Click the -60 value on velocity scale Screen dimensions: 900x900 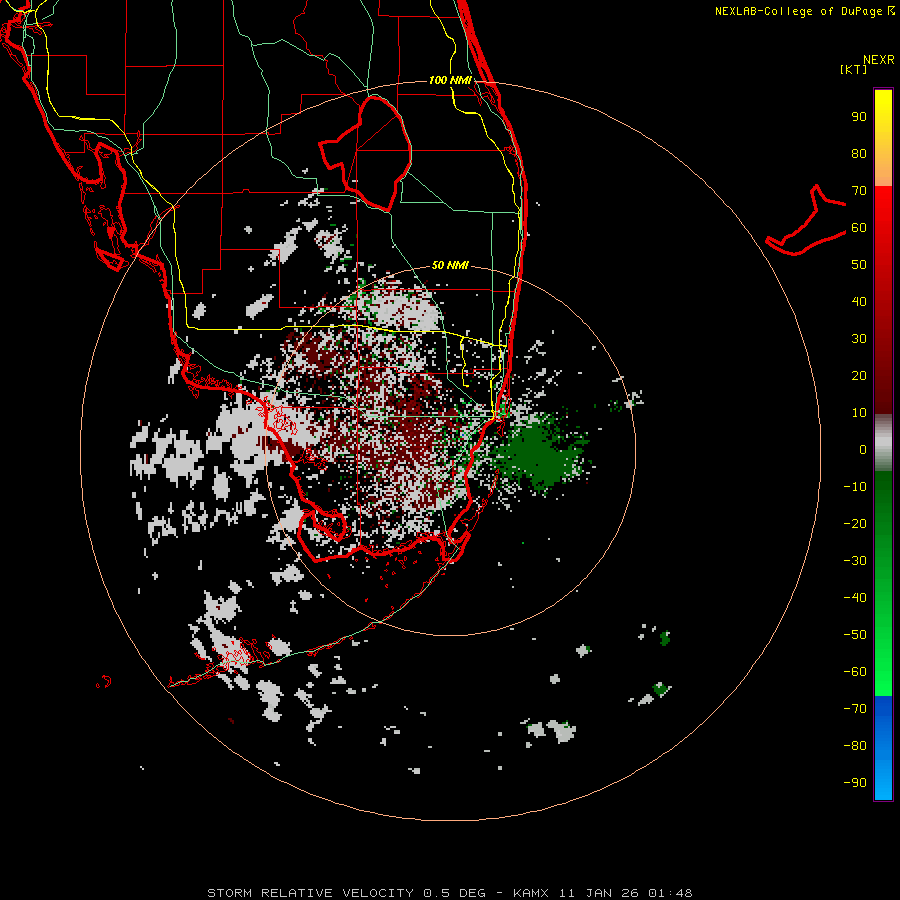point(855,672)
